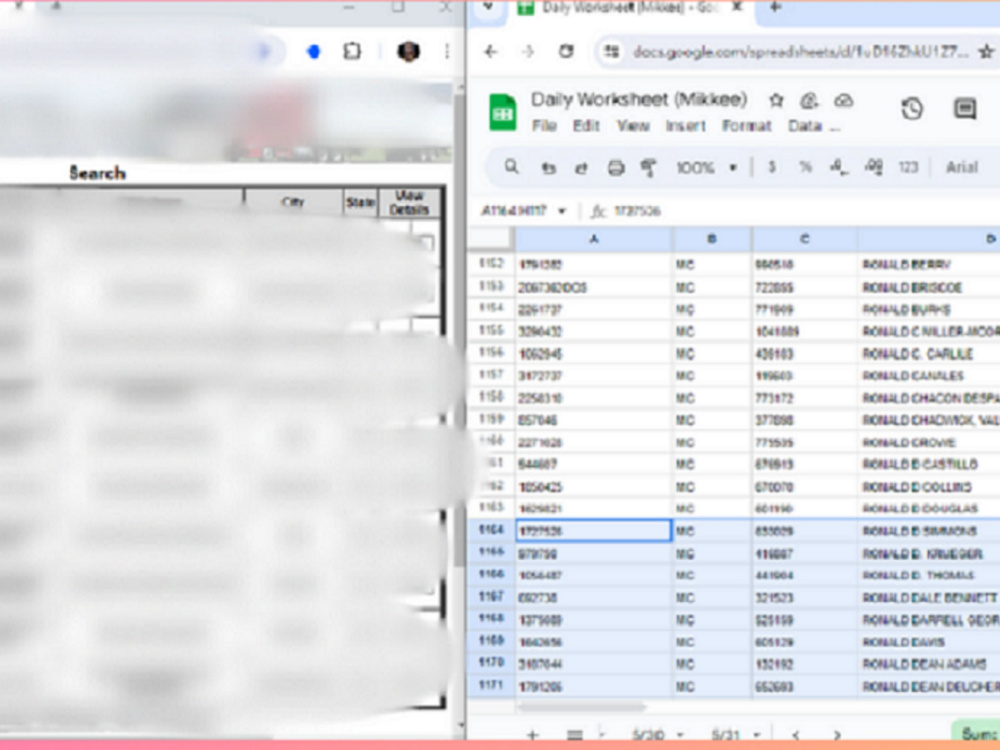Click the move-to-folder icon beside the title

pos(809,100)
